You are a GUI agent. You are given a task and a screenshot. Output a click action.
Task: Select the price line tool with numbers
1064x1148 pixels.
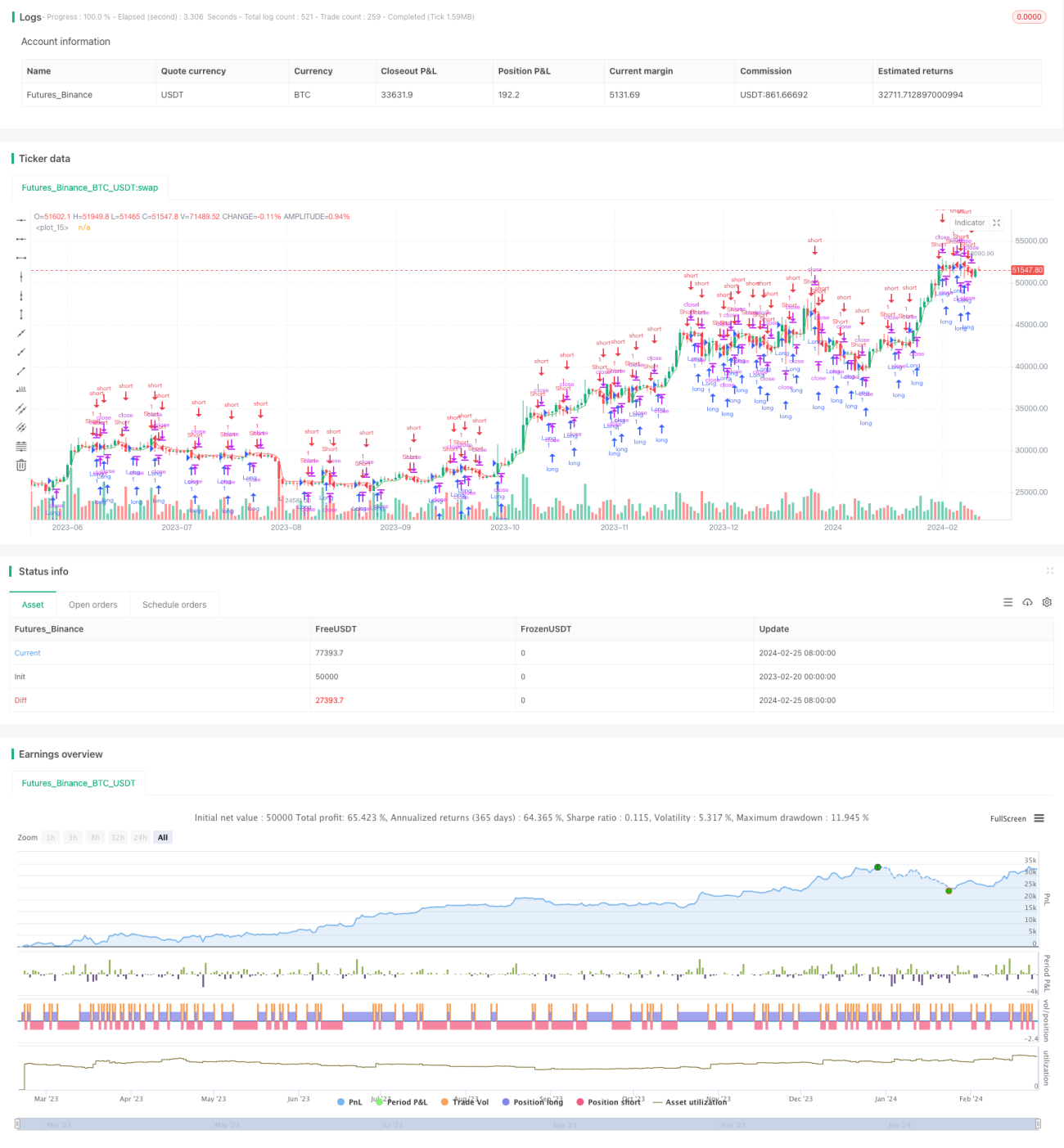pyautogui.click(x=21, y=389)
